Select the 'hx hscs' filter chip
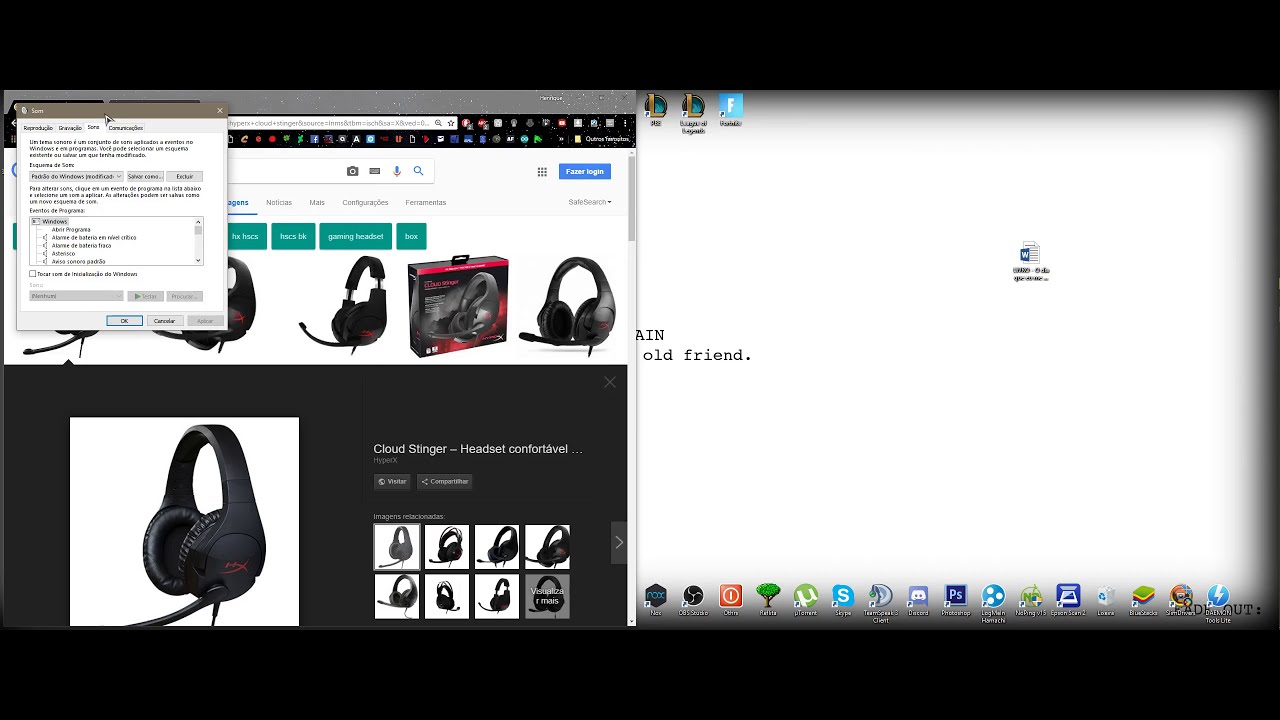This screenshot has width=1280, height=720. [x=245, y=237]
